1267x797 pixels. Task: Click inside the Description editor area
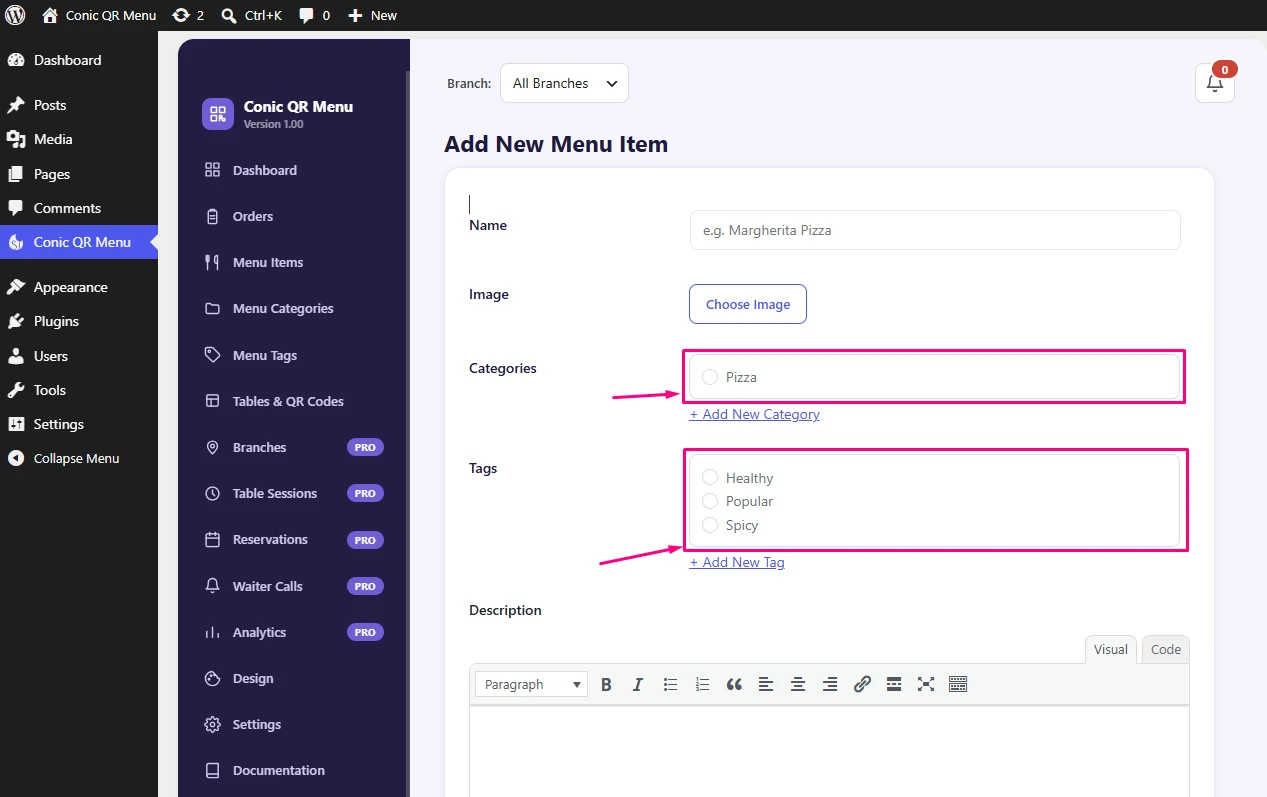(x=829, y=750)
